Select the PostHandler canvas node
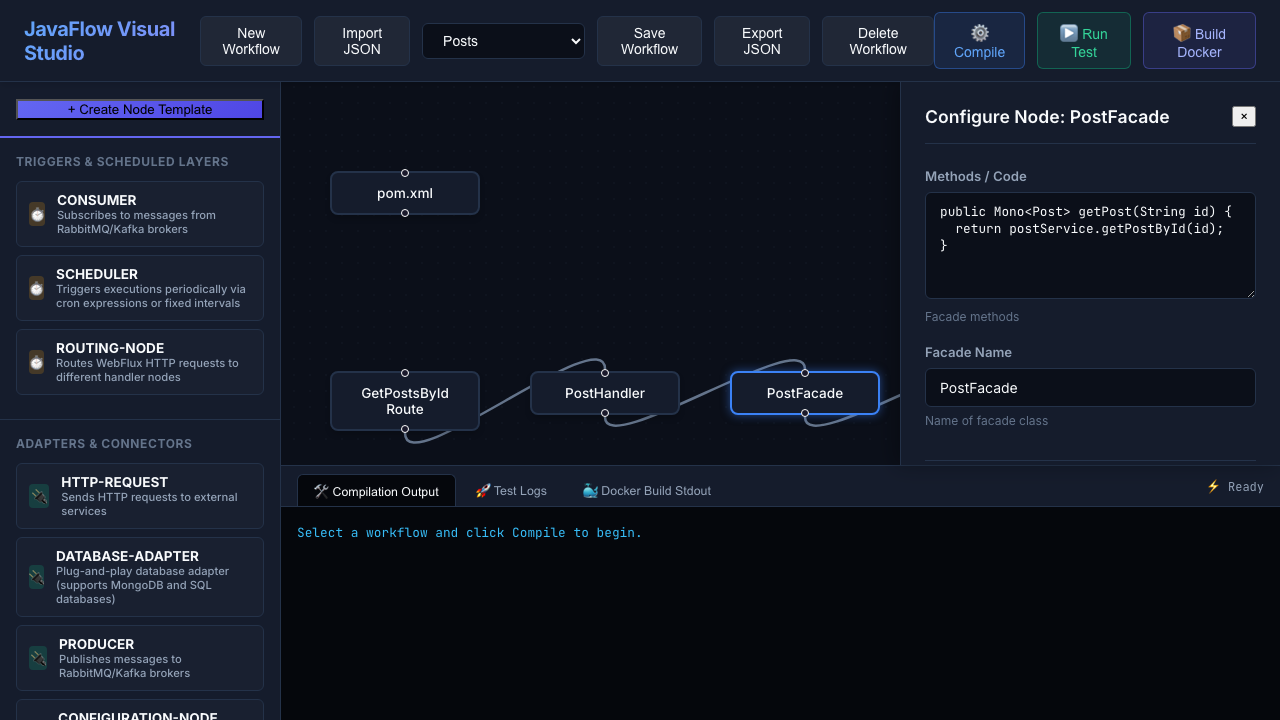Viewport: 1280px width, 720px height. [605, 393]
